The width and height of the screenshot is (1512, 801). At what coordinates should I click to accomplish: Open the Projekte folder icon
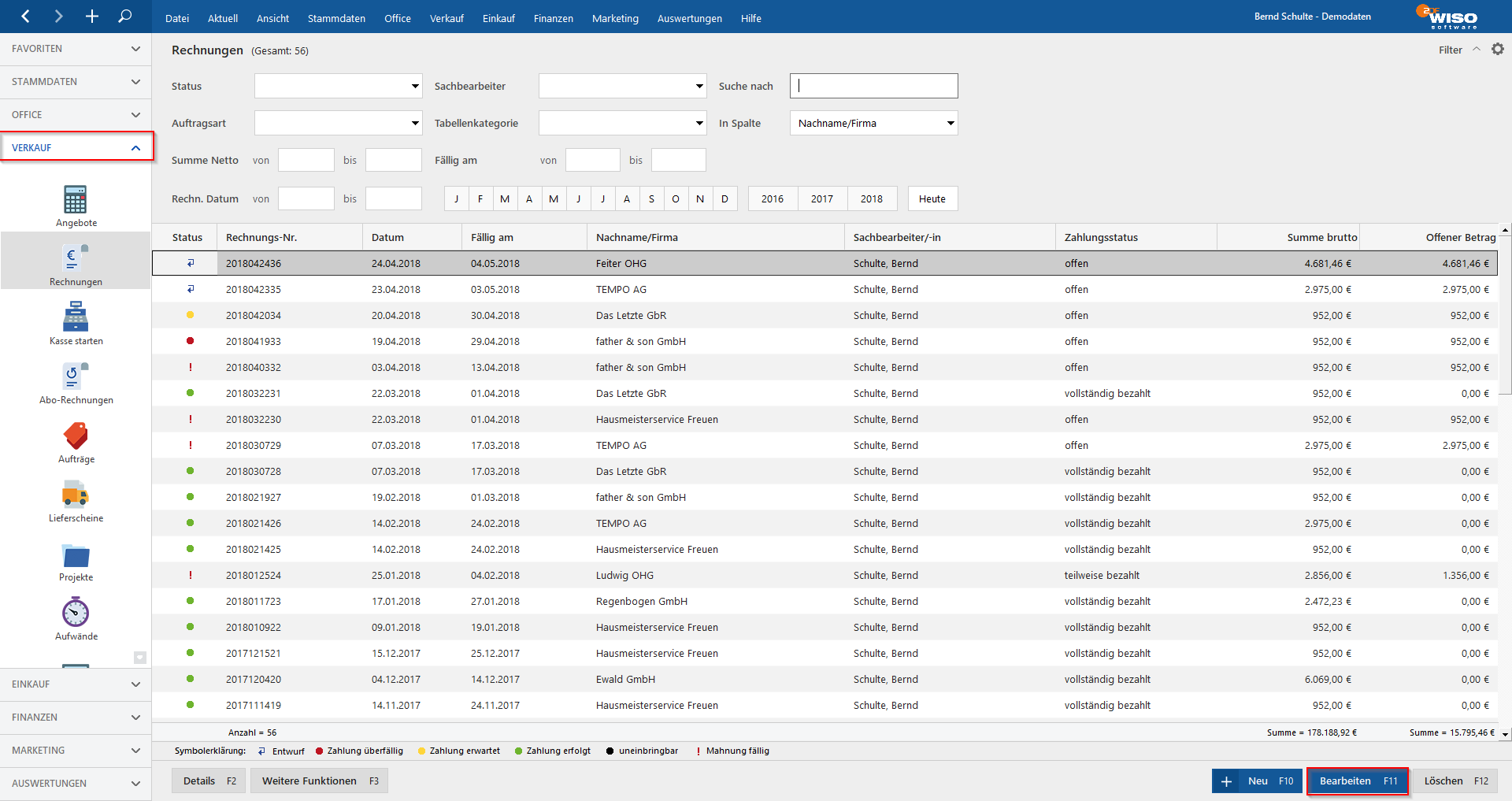(76, 555)
